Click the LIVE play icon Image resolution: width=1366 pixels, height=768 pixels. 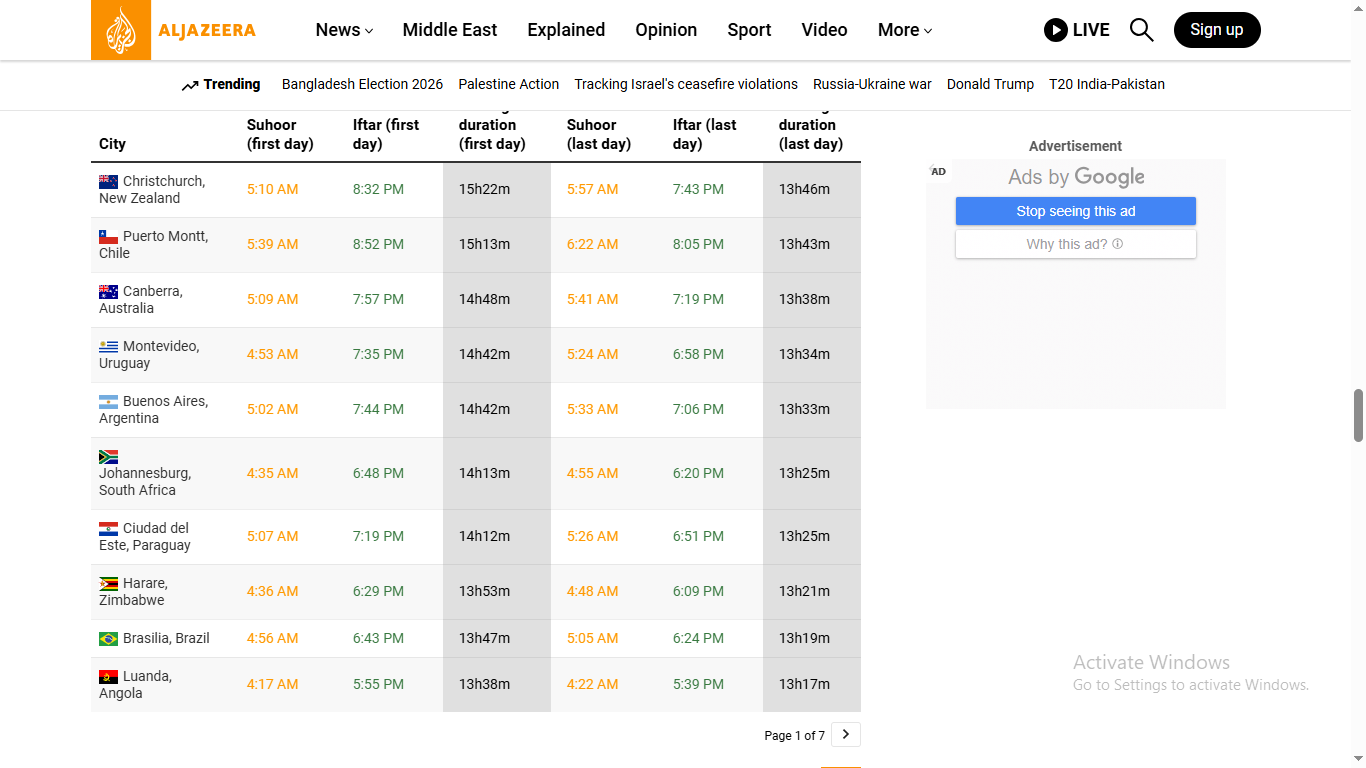pos(1055,30)
